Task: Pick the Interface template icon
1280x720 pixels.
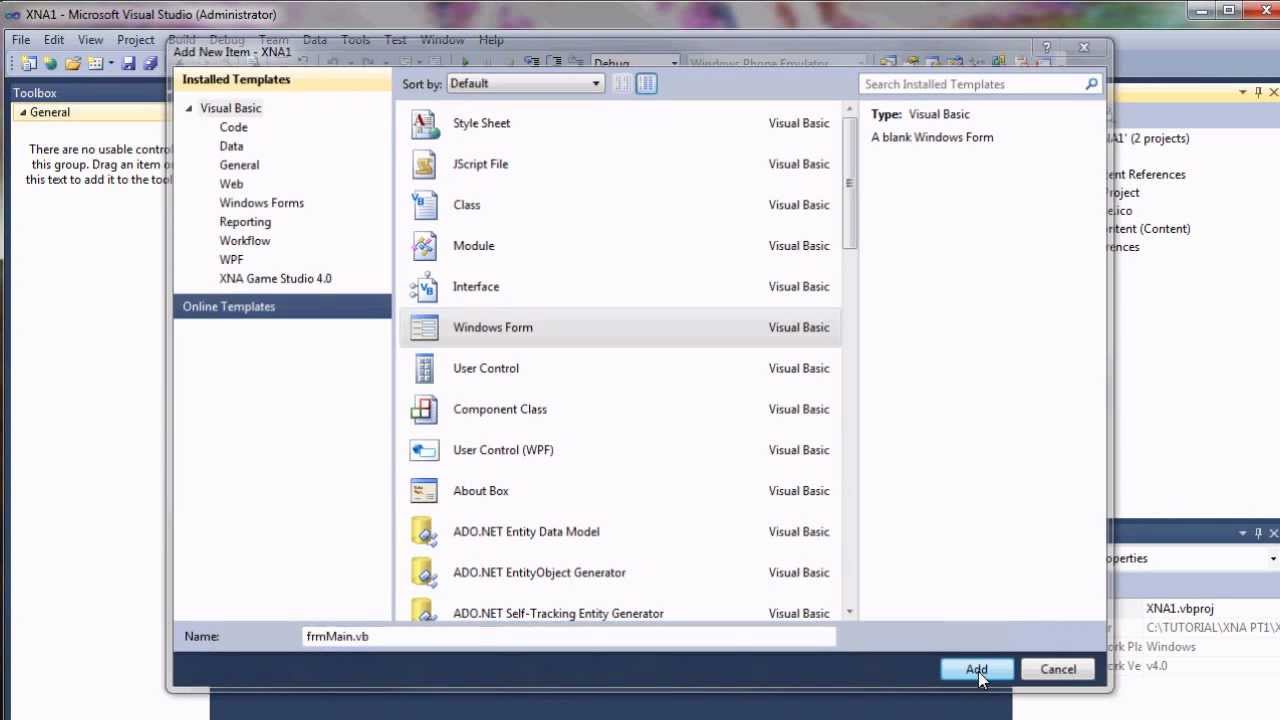Action: coord(424,287)
